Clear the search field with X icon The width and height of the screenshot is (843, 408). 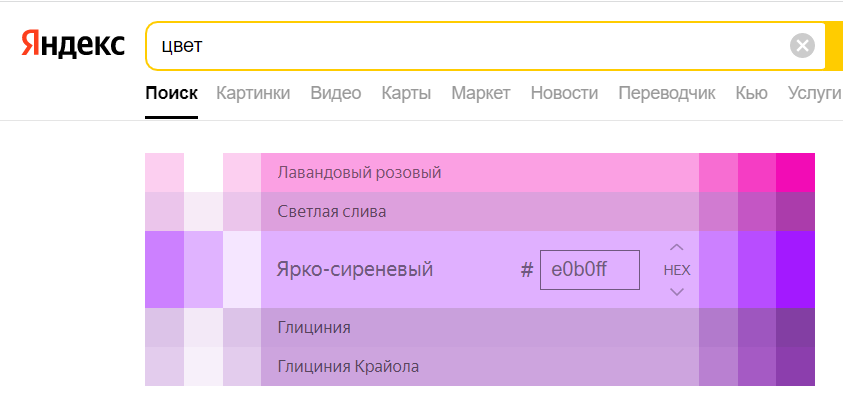(x=802, y=46)
